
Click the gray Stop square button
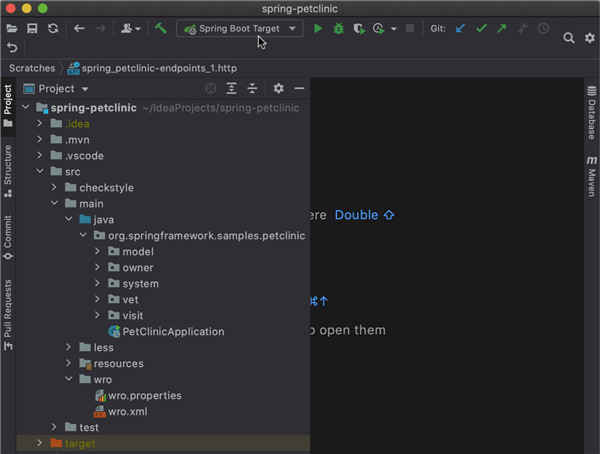[x=410, y=28]
